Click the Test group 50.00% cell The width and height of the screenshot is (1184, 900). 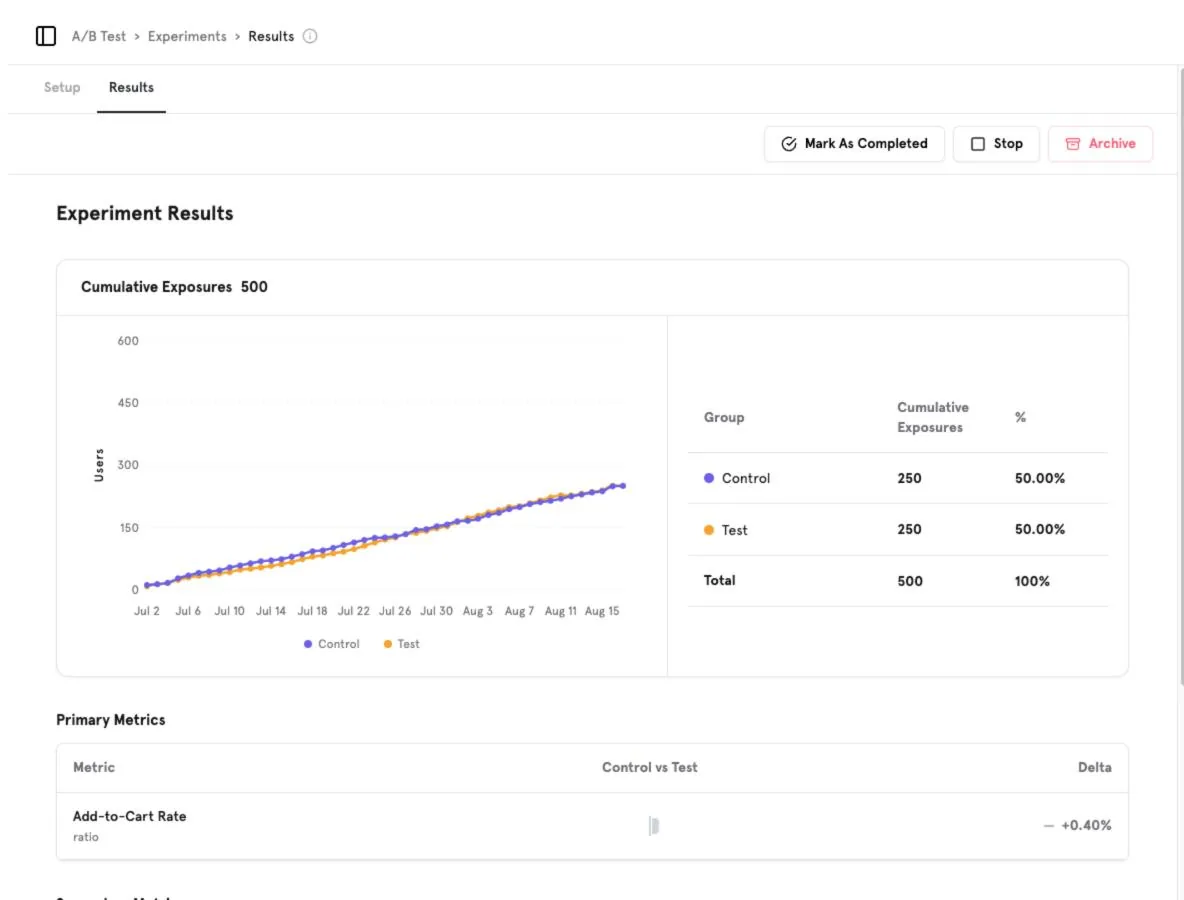(x=1040, y=530)
